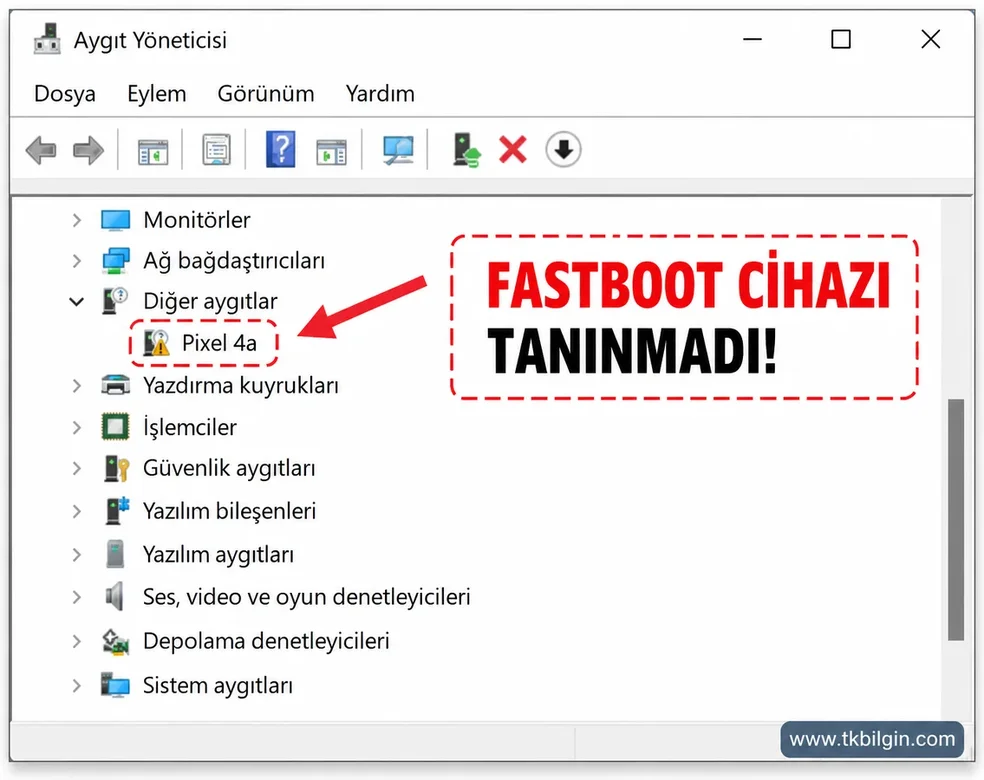Expand the Depolama denetleyicileri node
The width and height of the screenshot is (984, 780).
(77, 641)
